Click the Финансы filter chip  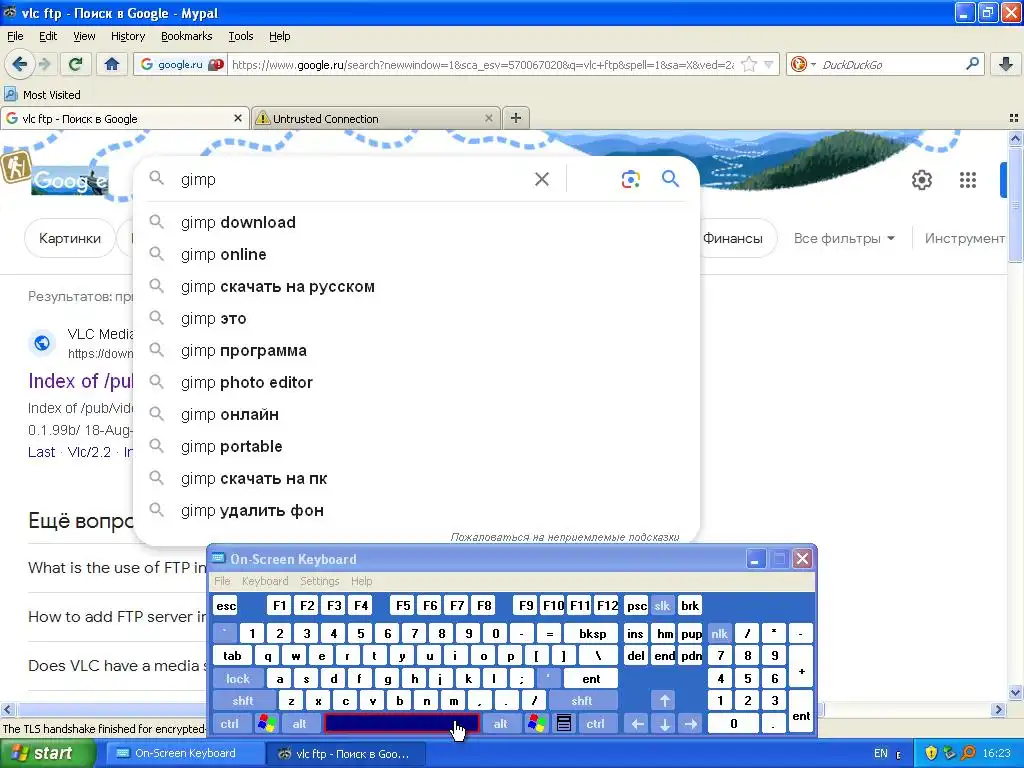[735, 238]
